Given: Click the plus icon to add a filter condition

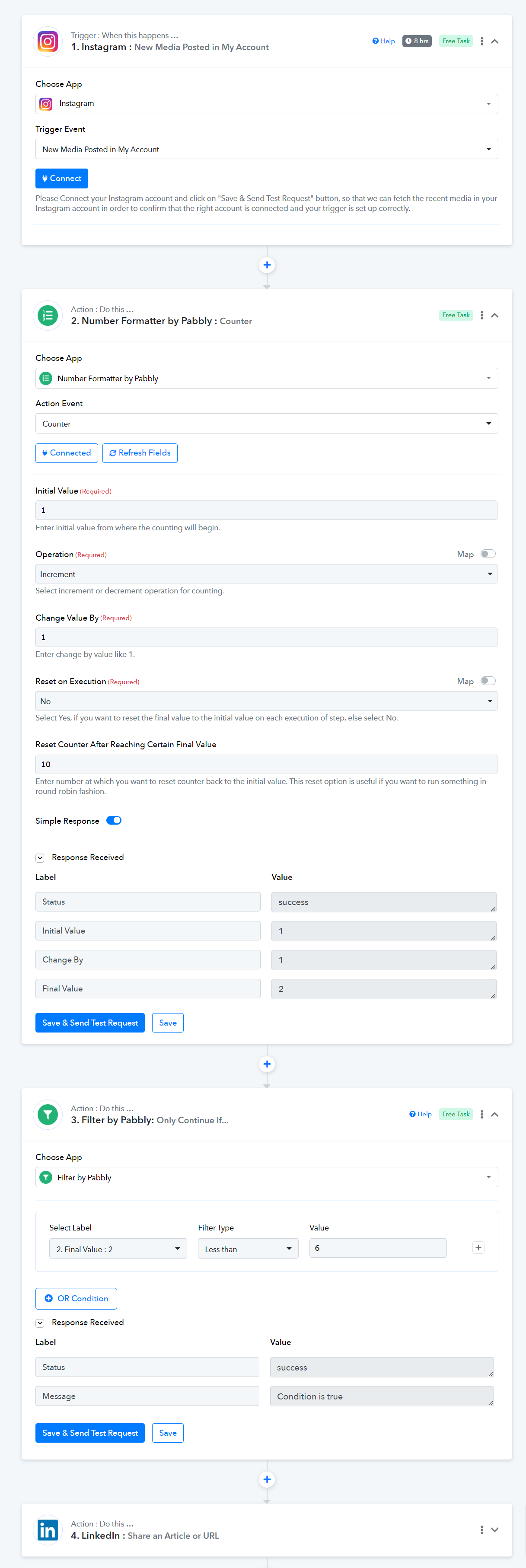Looking at the screenshot, I should coord(478,1247).
